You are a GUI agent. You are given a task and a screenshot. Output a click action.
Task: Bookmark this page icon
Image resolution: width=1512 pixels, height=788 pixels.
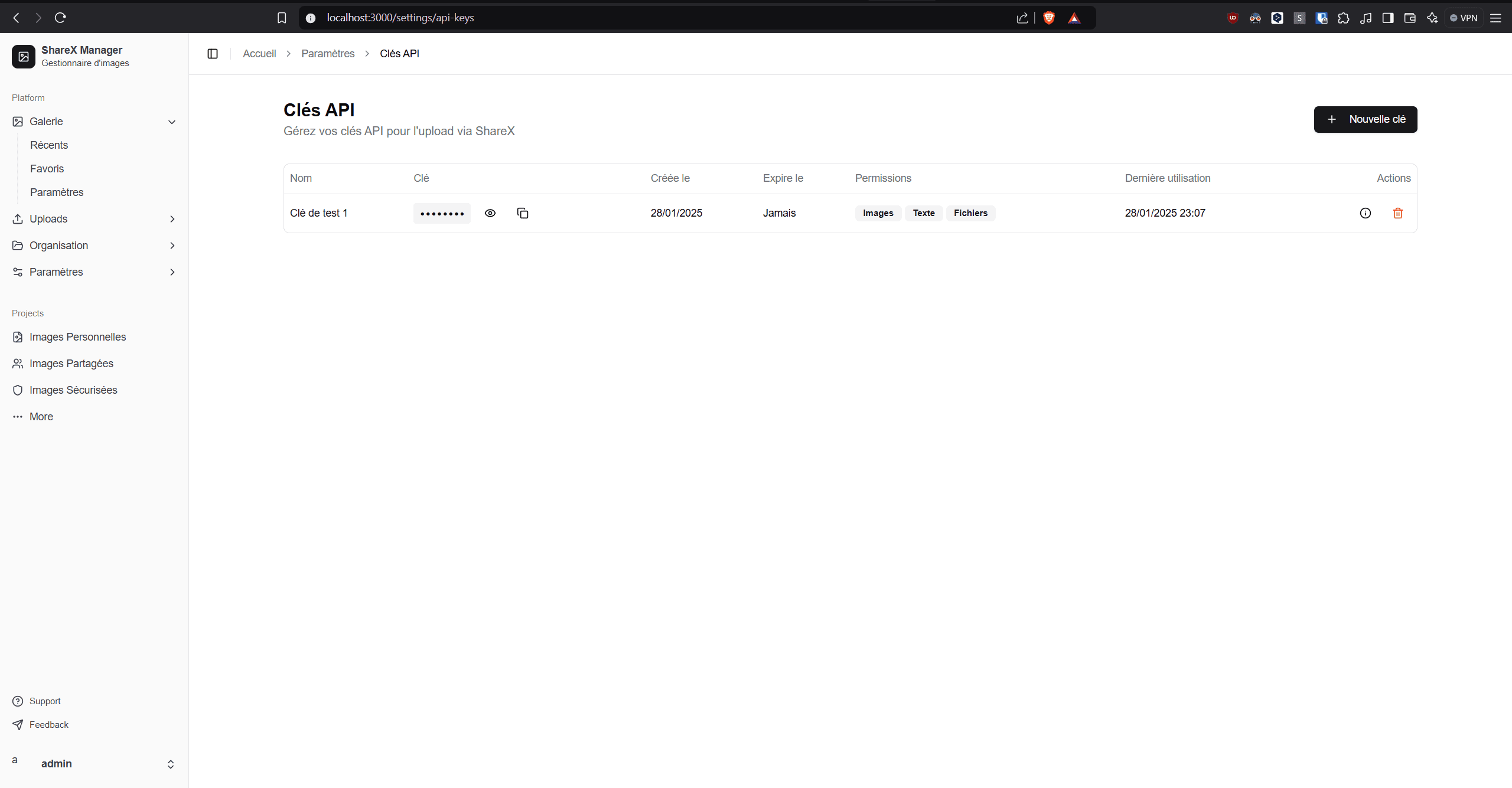click(282, 18)
